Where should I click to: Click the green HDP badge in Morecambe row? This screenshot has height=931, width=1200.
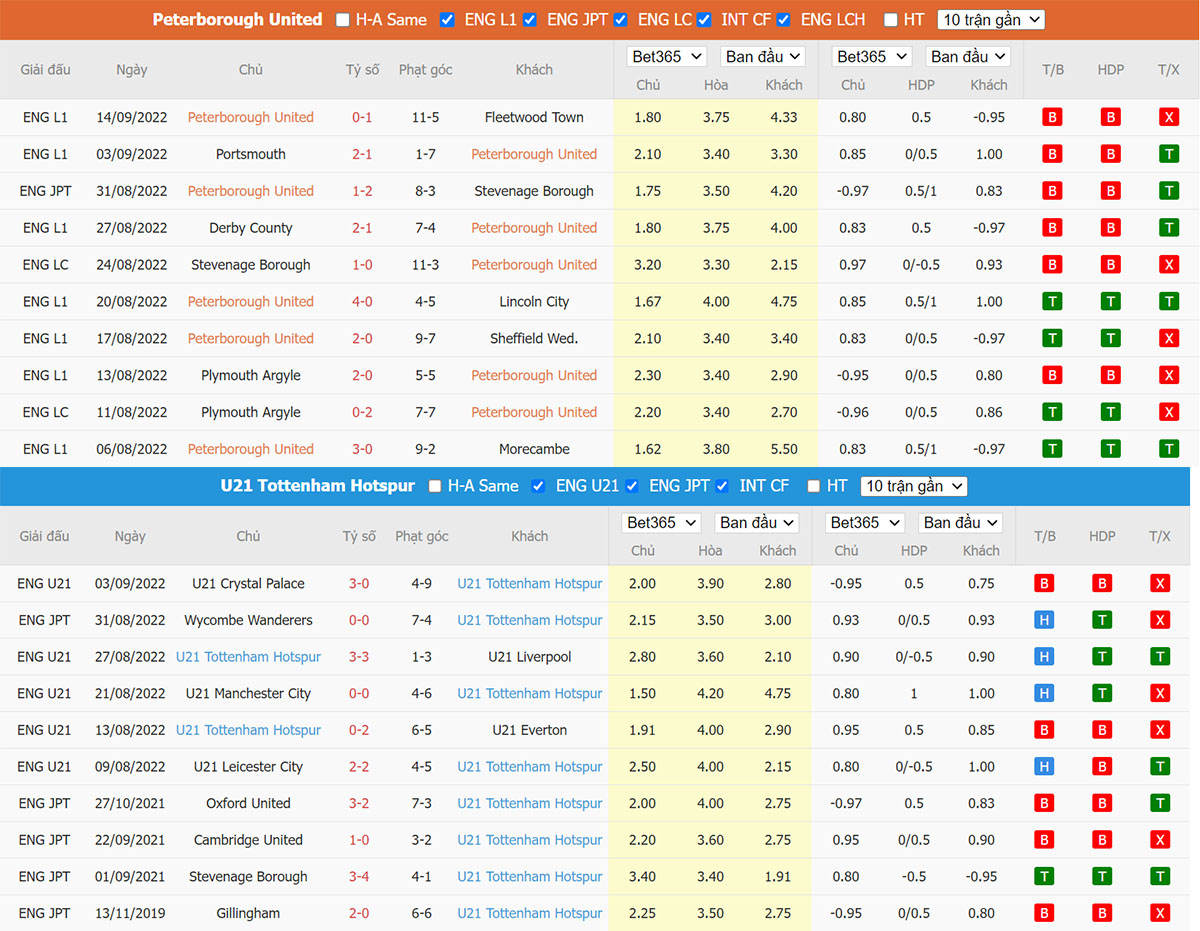point(1110,449)
